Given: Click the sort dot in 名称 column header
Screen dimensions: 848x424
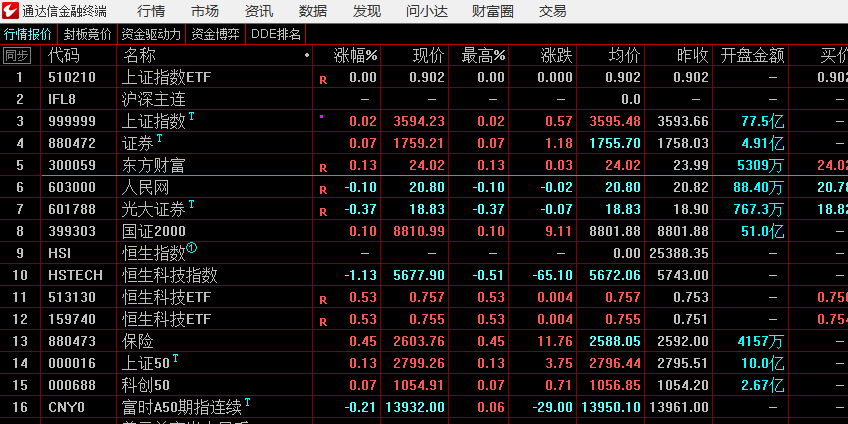Looking at the screenshot, I should coord(307,55).
